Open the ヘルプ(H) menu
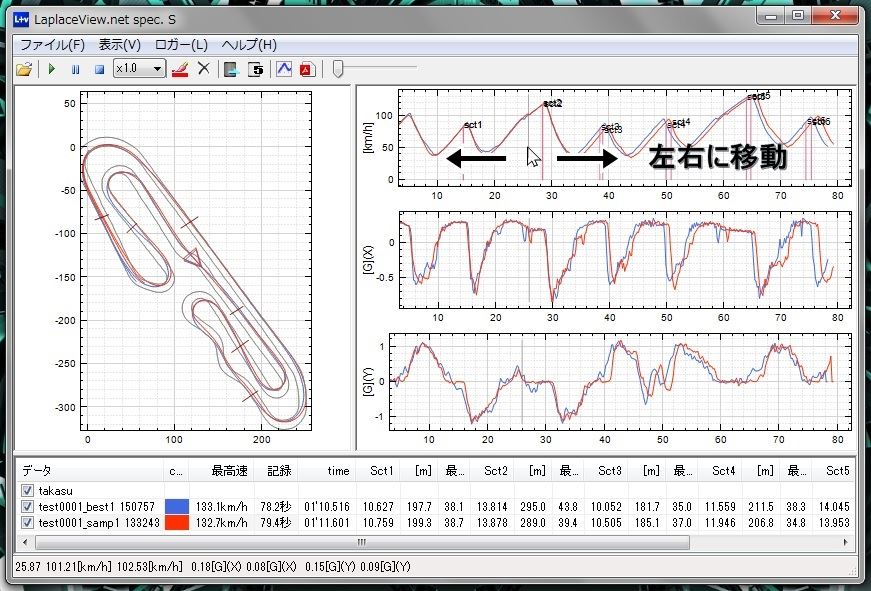This screenshot has height=591, width=871. tap(249, 44)
